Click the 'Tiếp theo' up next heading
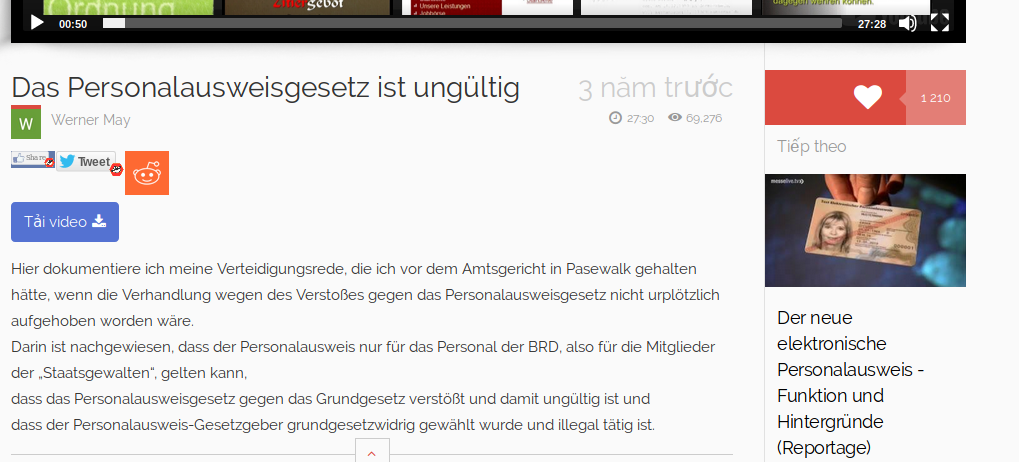This screenshot has height=462, width=1019. 812,147
